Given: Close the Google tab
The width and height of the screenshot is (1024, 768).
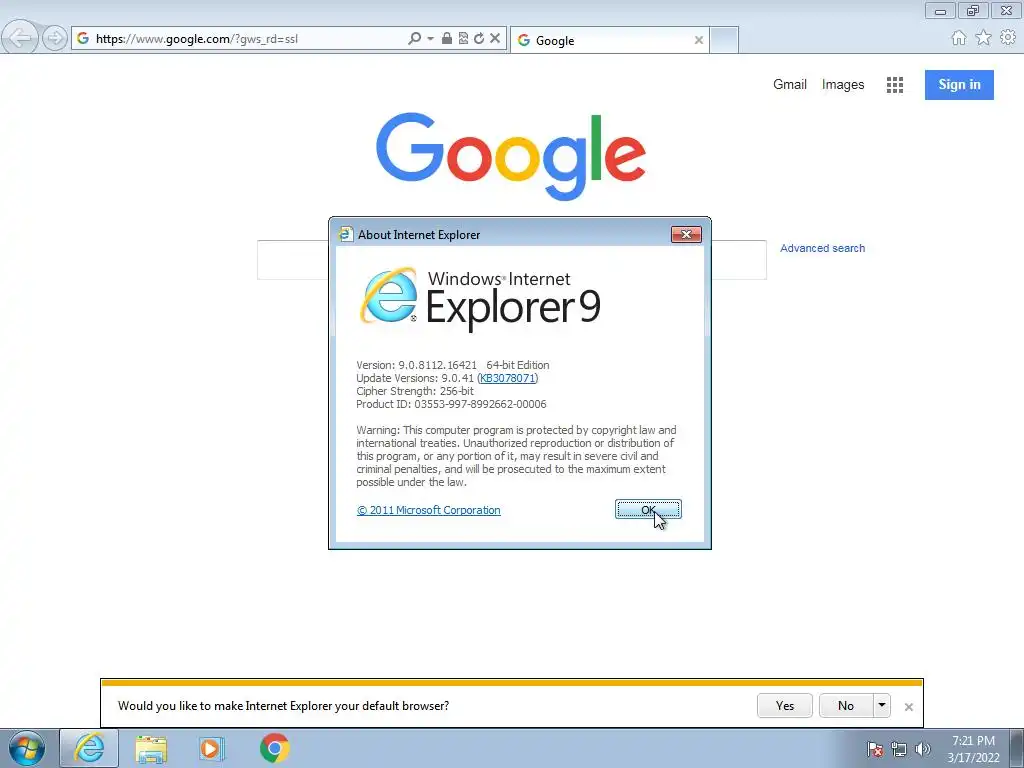Looking at the screenshot, I should click(x=699, y=40).
